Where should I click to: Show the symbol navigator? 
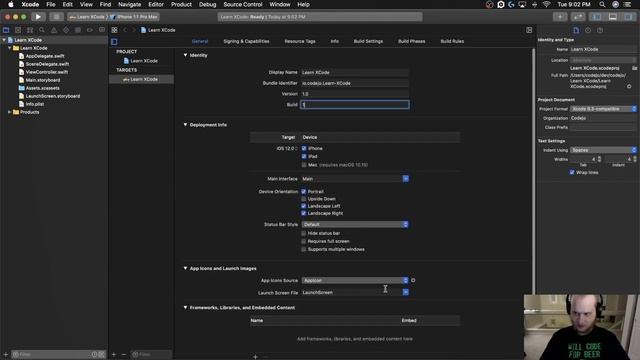[x=30, y=30]
